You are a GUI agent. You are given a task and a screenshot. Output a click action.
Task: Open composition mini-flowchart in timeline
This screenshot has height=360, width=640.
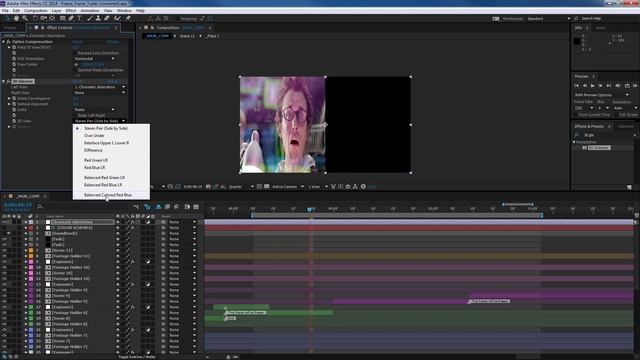tap(136, 207)
